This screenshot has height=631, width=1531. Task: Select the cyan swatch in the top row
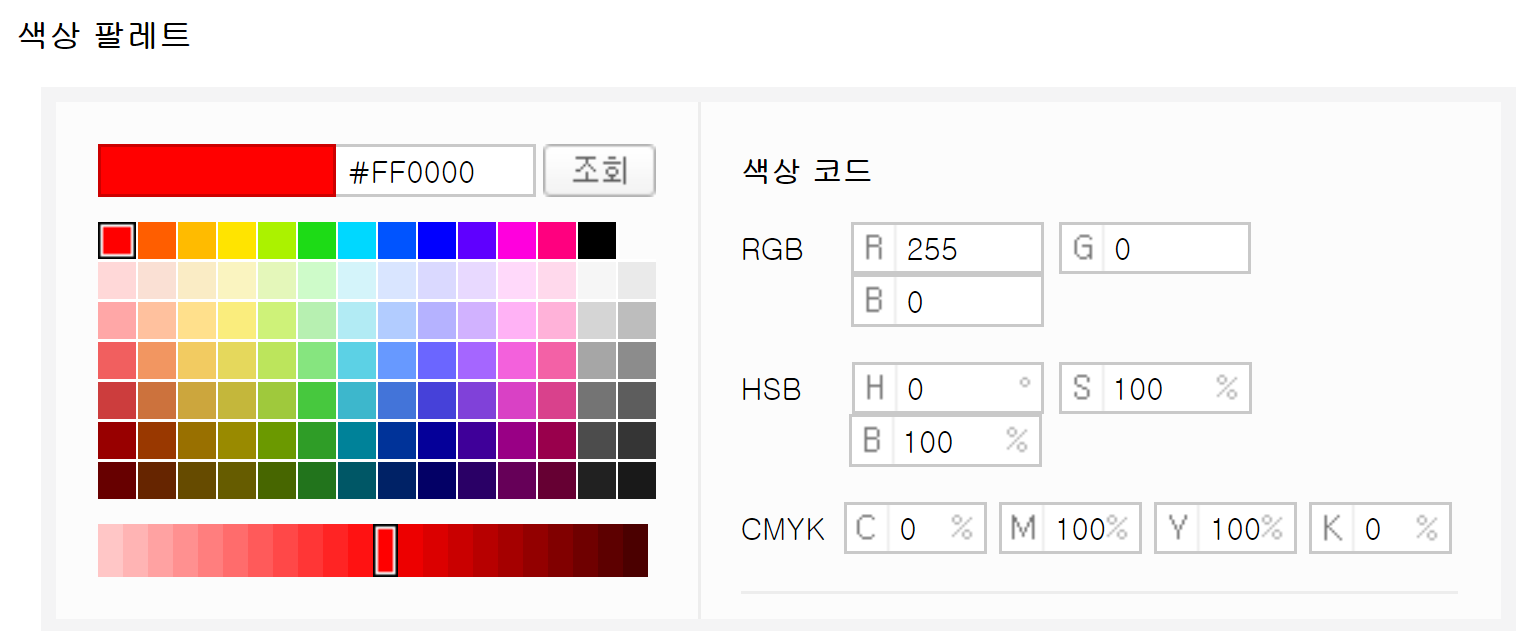[357, 241]
